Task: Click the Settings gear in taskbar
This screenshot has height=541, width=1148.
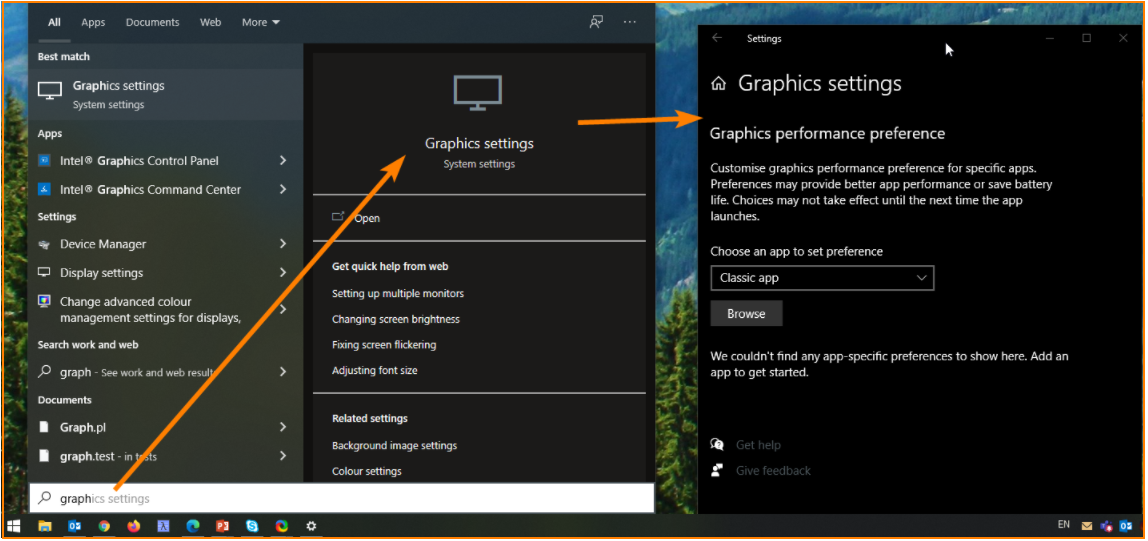Action: pyautogui.click(x=311, y=526)
